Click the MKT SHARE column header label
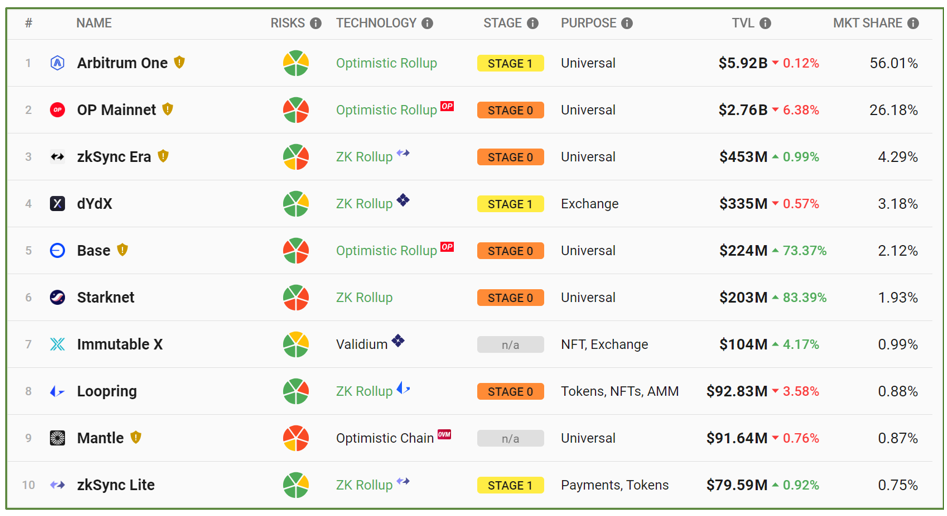This screenshot has height=516, width=947. point(867,23)
